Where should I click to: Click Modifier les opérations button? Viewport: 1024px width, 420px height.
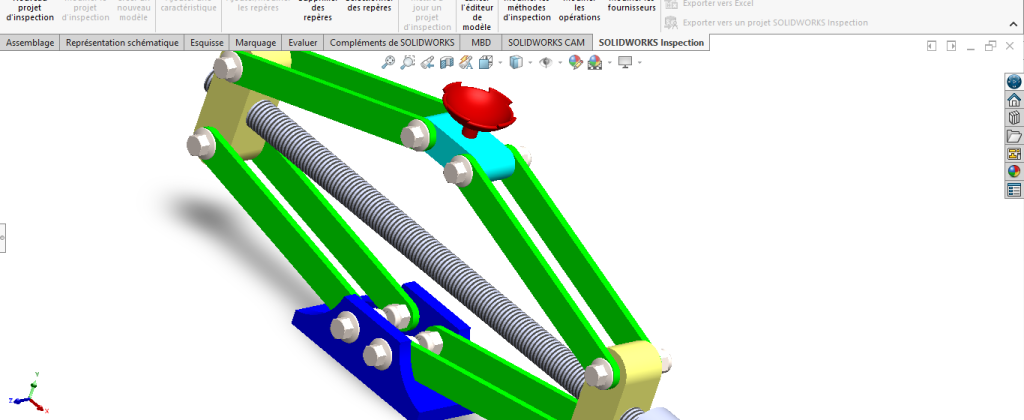coord(579,12)
